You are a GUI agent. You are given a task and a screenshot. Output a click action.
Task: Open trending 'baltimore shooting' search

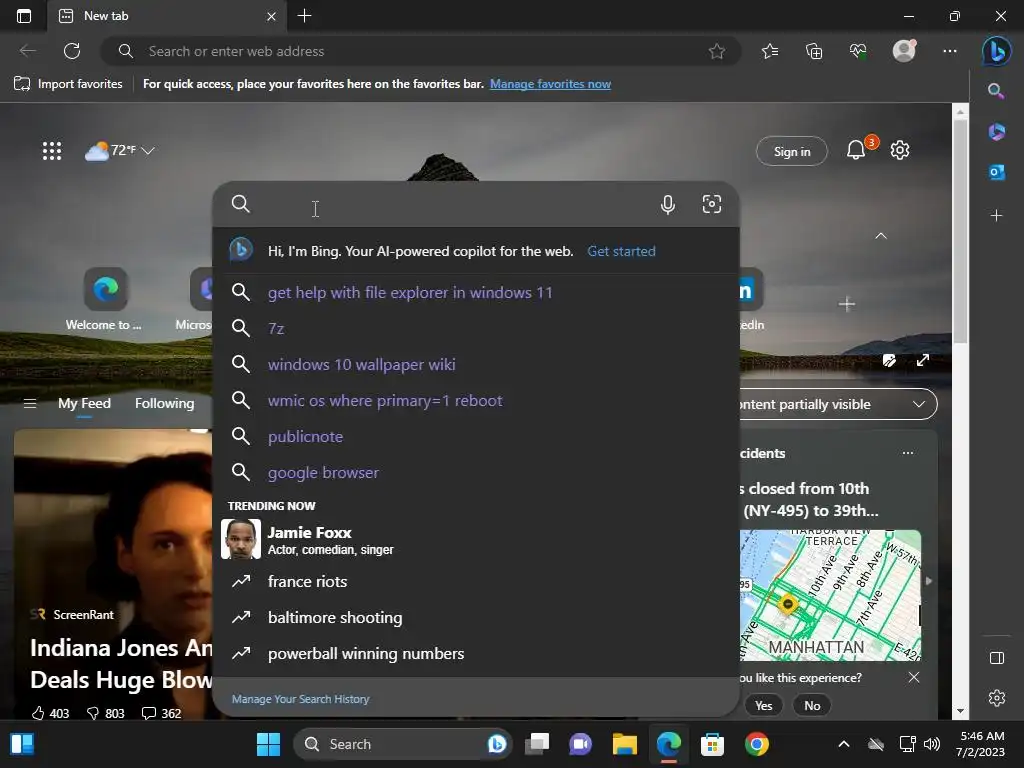pyautogui.click(x=477, y=617)
